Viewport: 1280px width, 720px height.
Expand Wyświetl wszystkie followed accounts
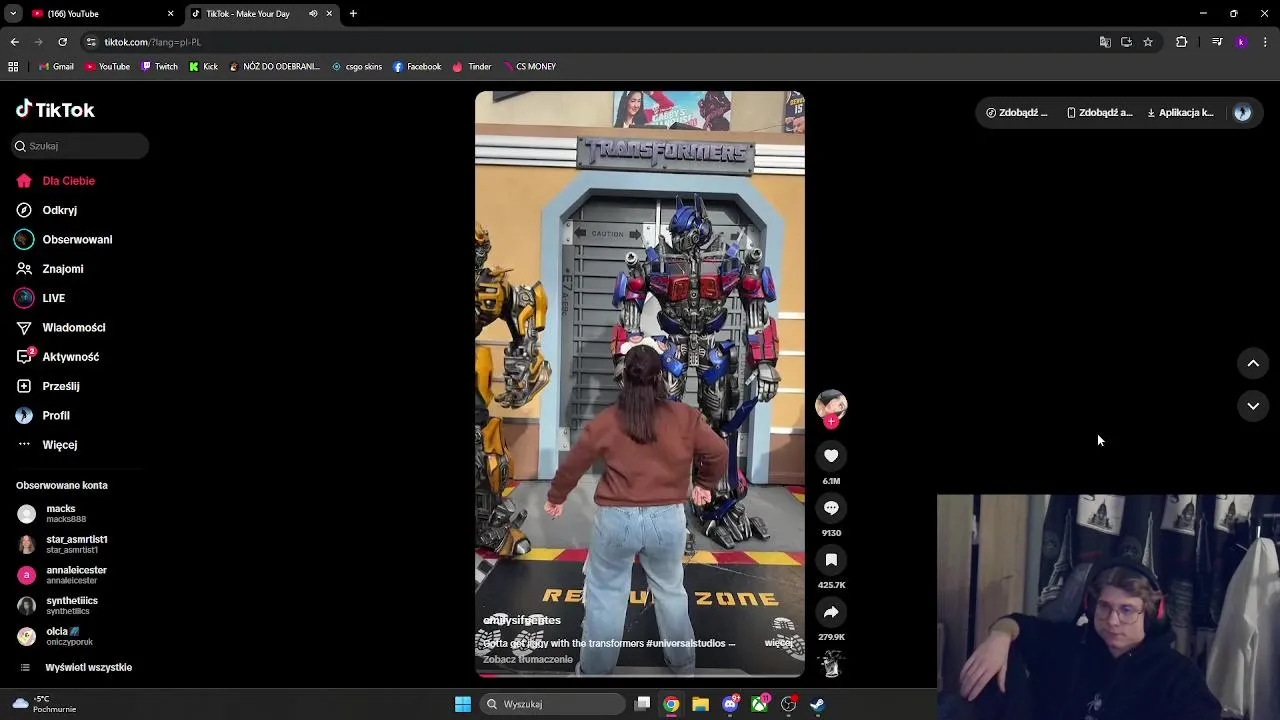pyautogui.click(x=76, y=668)
